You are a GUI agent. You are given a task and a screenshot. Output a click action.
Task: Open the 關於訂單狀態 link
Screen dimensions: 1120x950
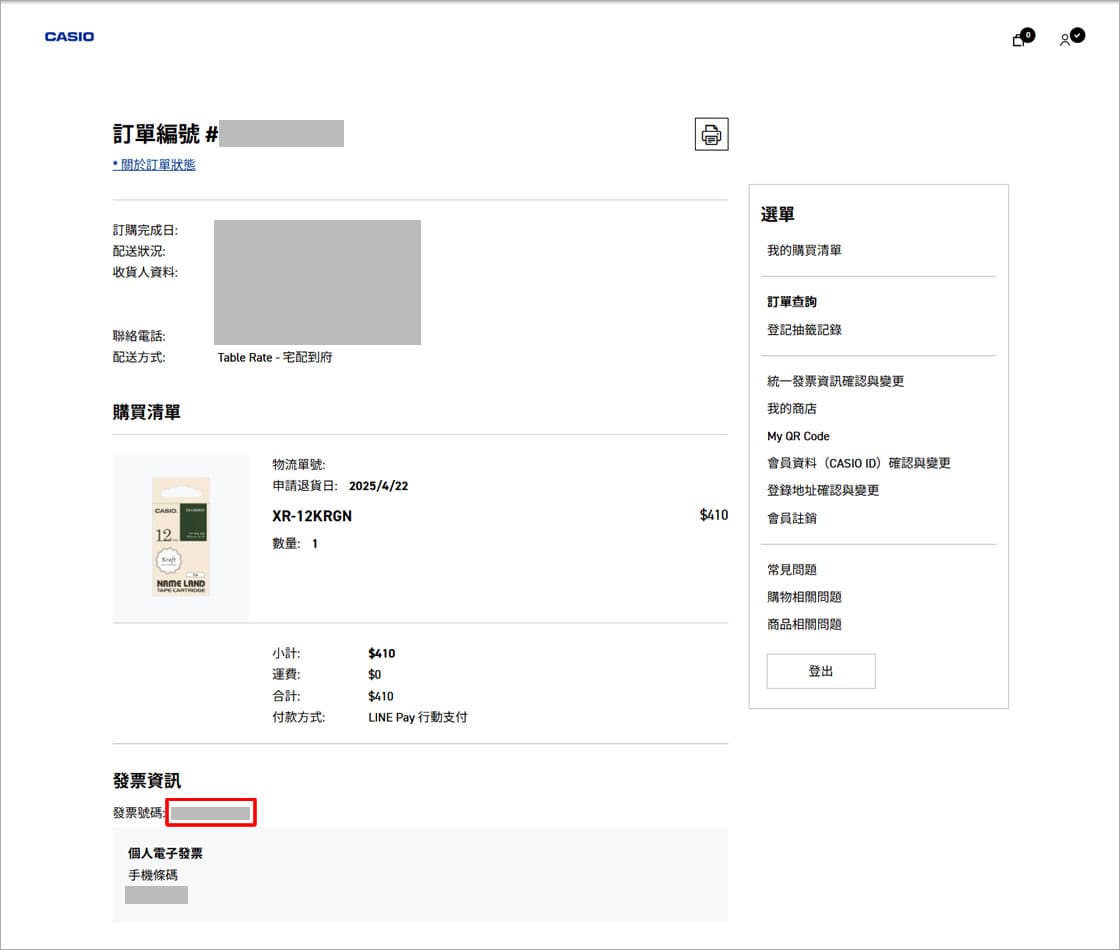coord(154,165)
